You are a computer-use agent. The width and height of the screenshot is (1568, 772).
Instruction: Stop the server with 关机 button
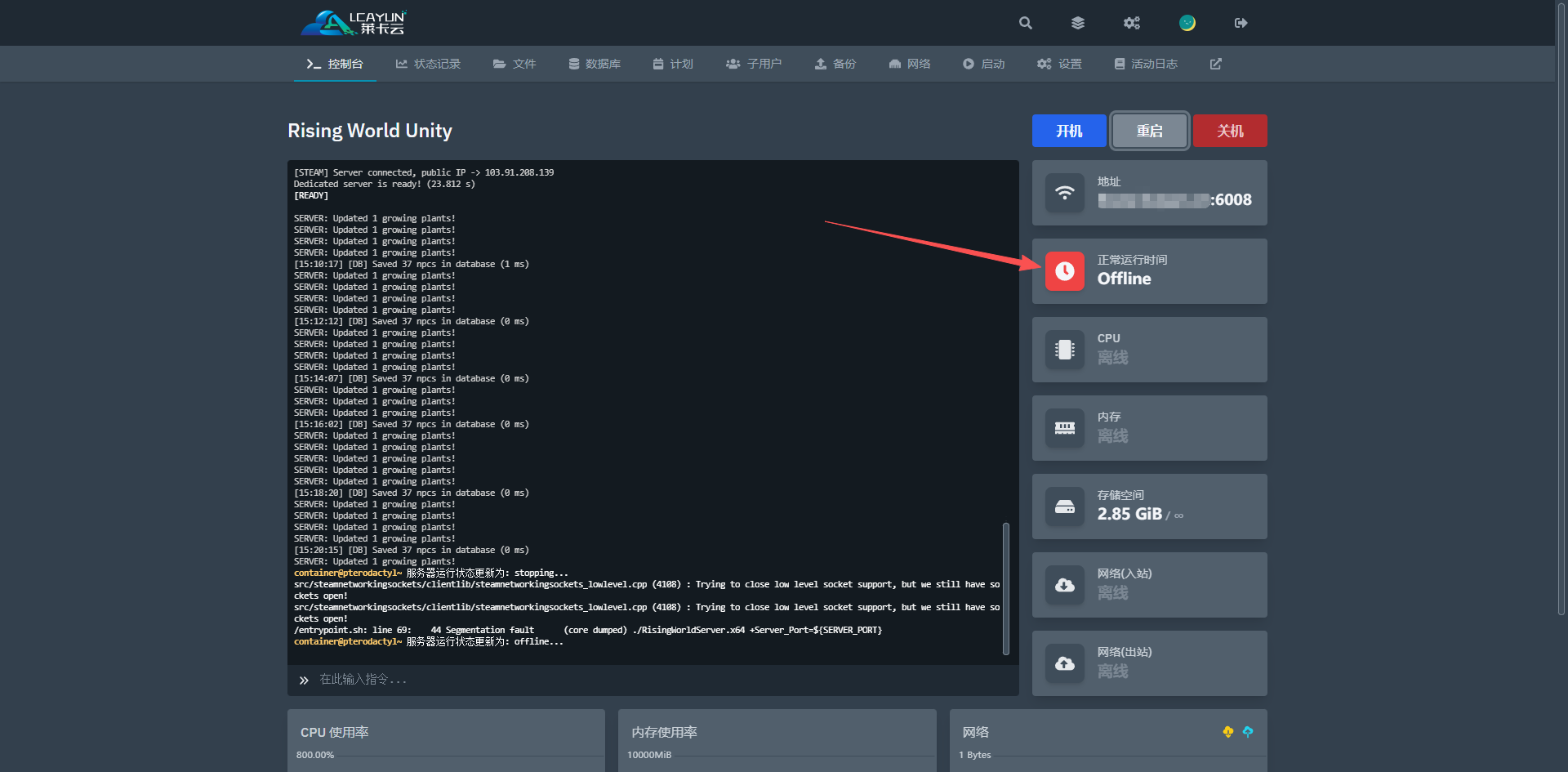click(1230, 131)
